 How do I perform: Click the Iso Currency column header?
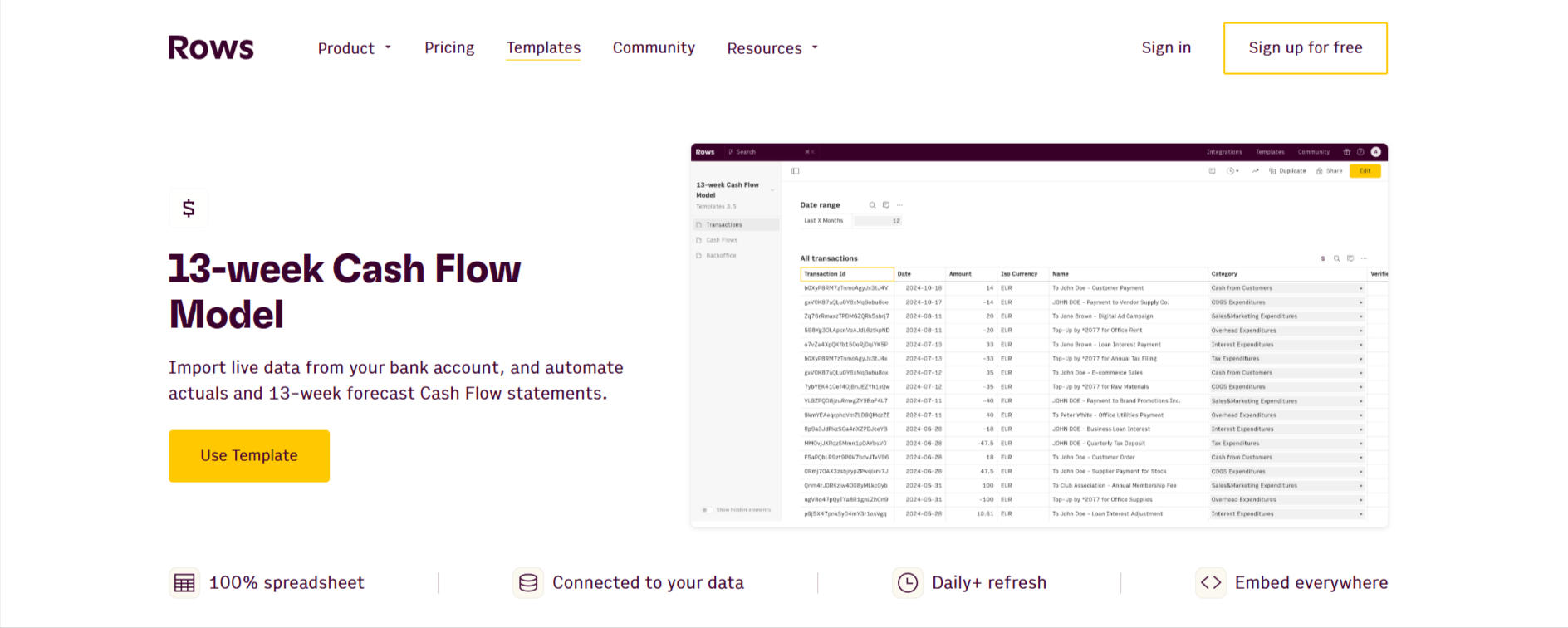coord(1022,274)
